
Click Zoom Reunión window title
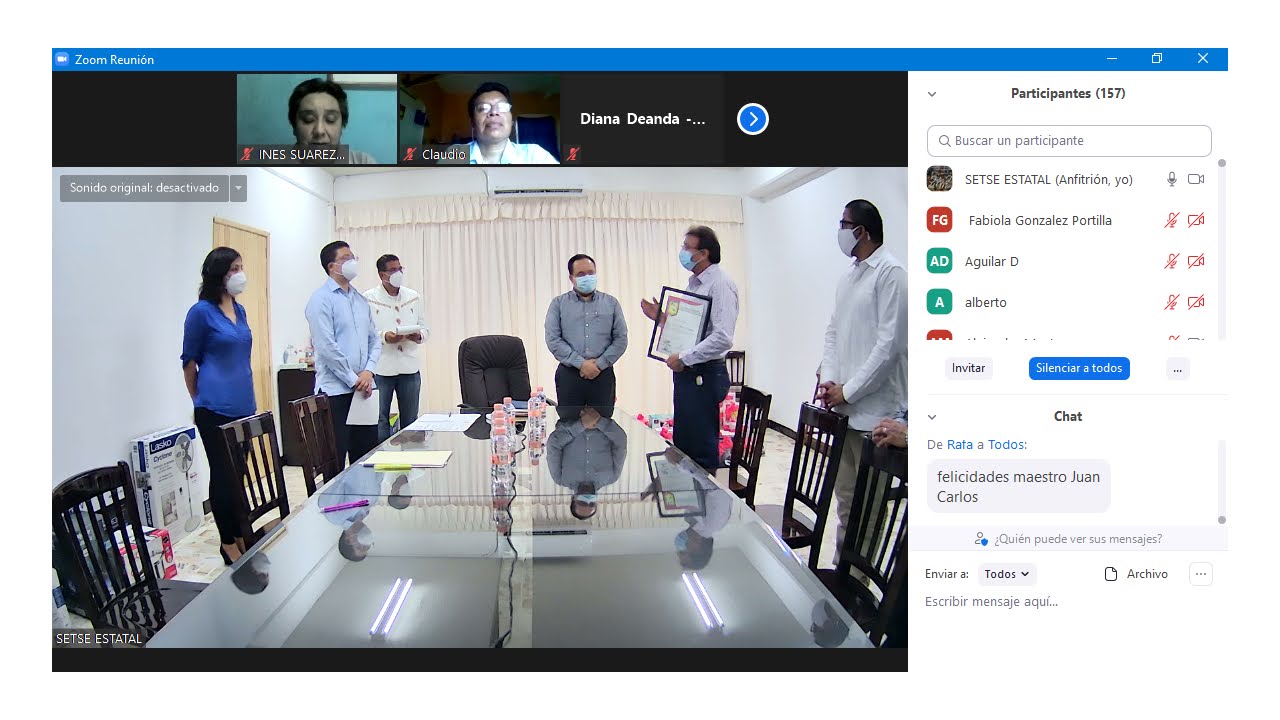(x=114, y=60)
